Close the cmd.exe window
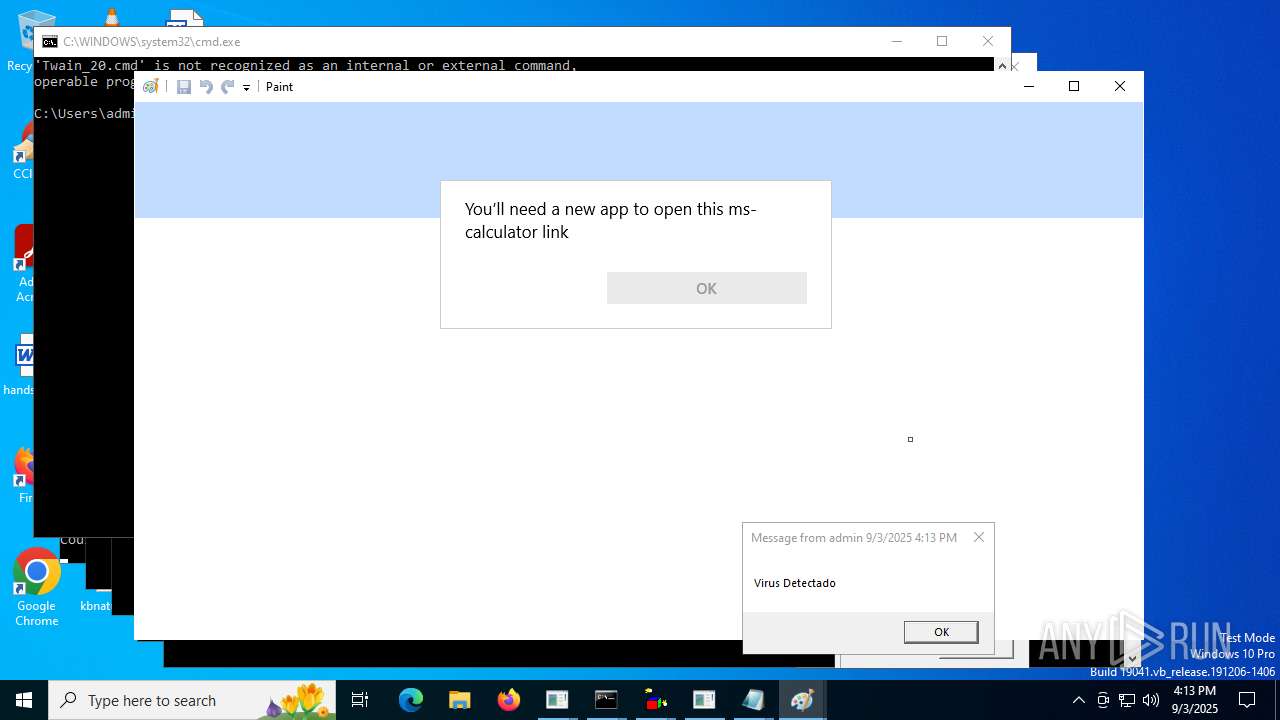 click(x=988, y=41)
